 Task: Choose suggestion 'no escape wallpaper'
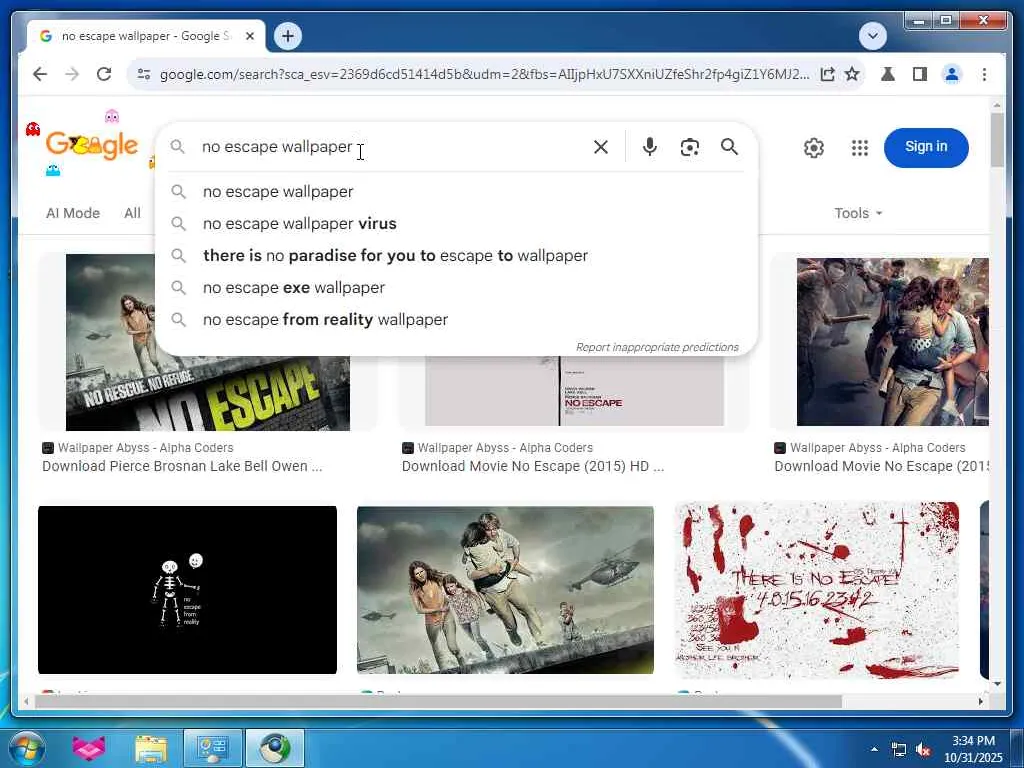pyautogui.click(x=456, y=191)
